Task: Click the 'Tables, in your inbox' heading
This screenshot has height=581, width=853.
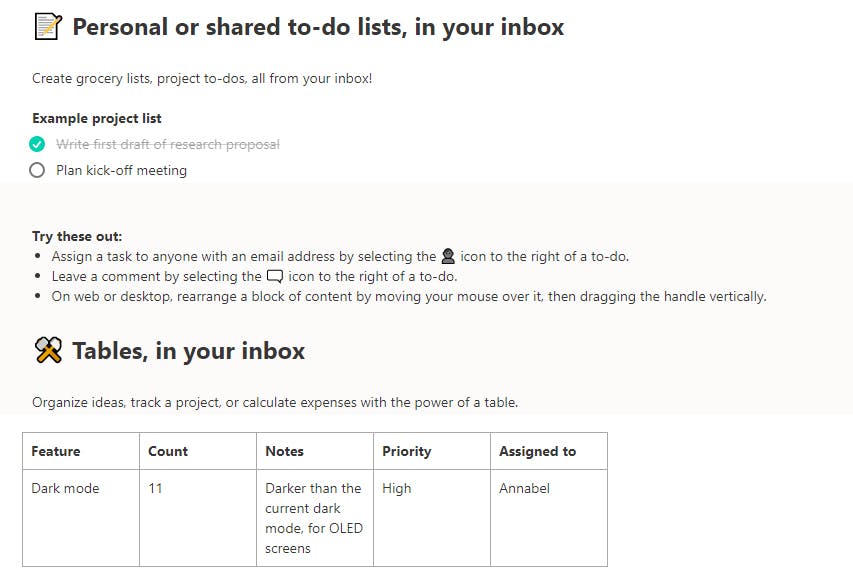Action: pyautogui.click(x=188, y=350)
